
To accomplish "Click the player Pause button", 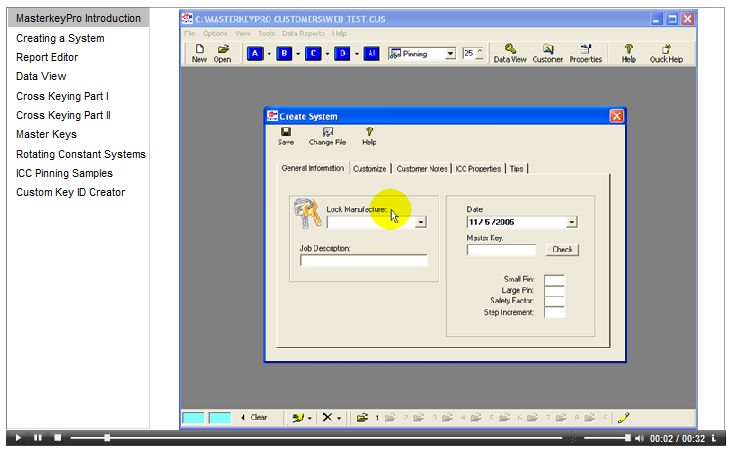I will pos(38,438).
